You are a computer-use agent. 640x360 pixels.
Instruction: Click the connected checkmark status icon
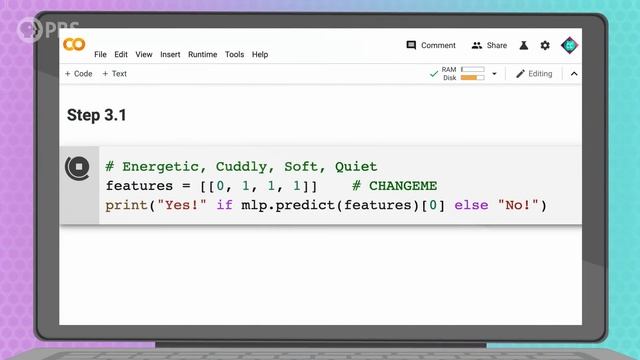point(433,74)
